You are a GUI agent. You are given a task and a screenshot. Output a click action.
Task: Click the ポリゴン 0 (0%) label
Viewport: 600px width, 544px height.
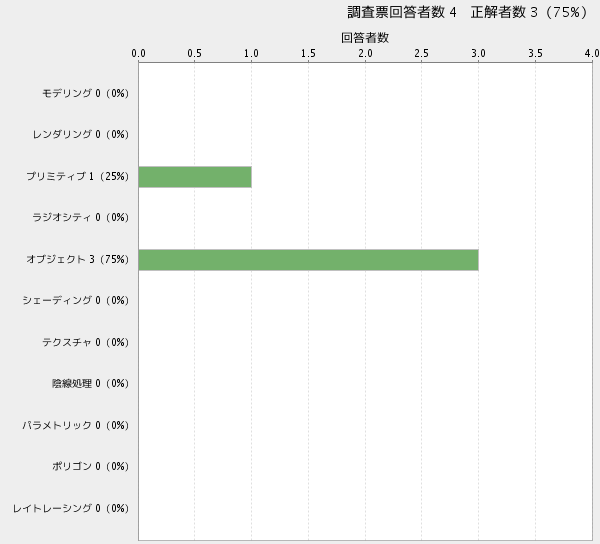click(91, 467)
